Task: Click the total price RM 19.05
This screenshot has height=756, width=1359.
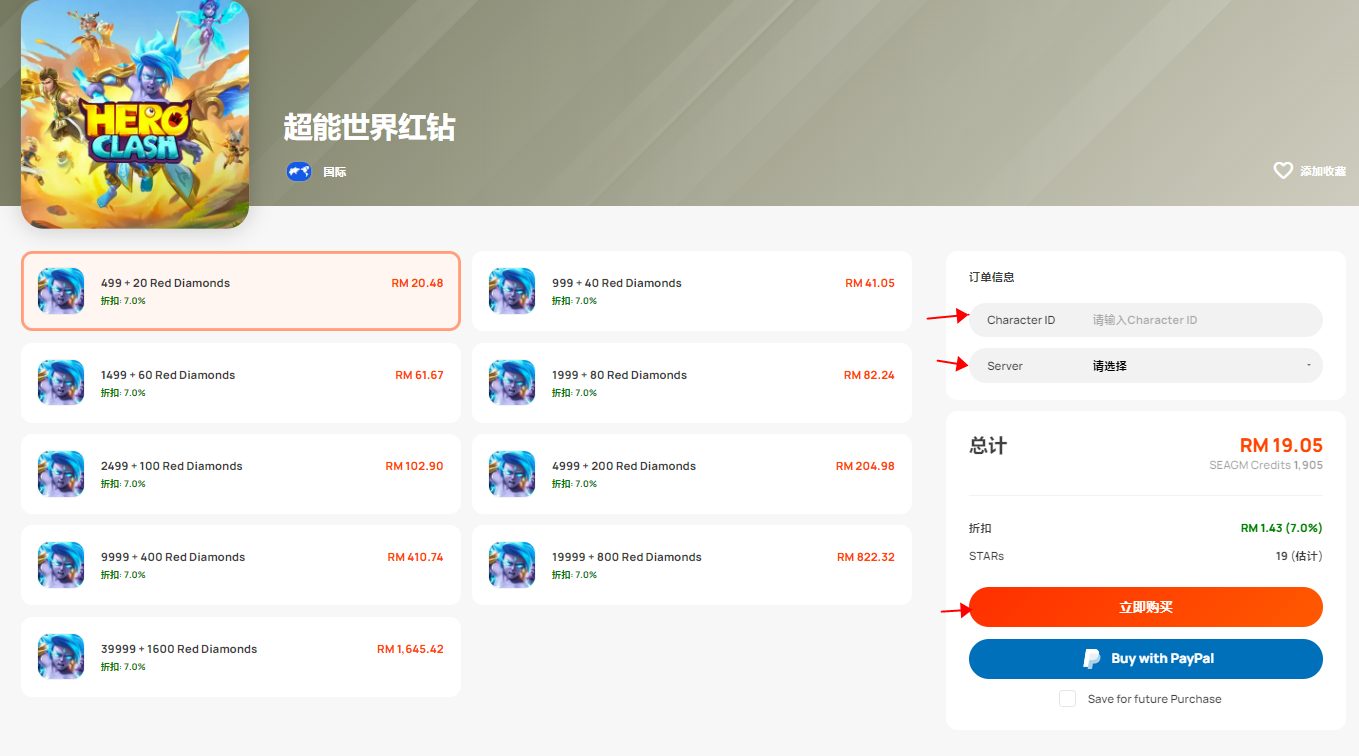Action: (x=1281, y=445)
